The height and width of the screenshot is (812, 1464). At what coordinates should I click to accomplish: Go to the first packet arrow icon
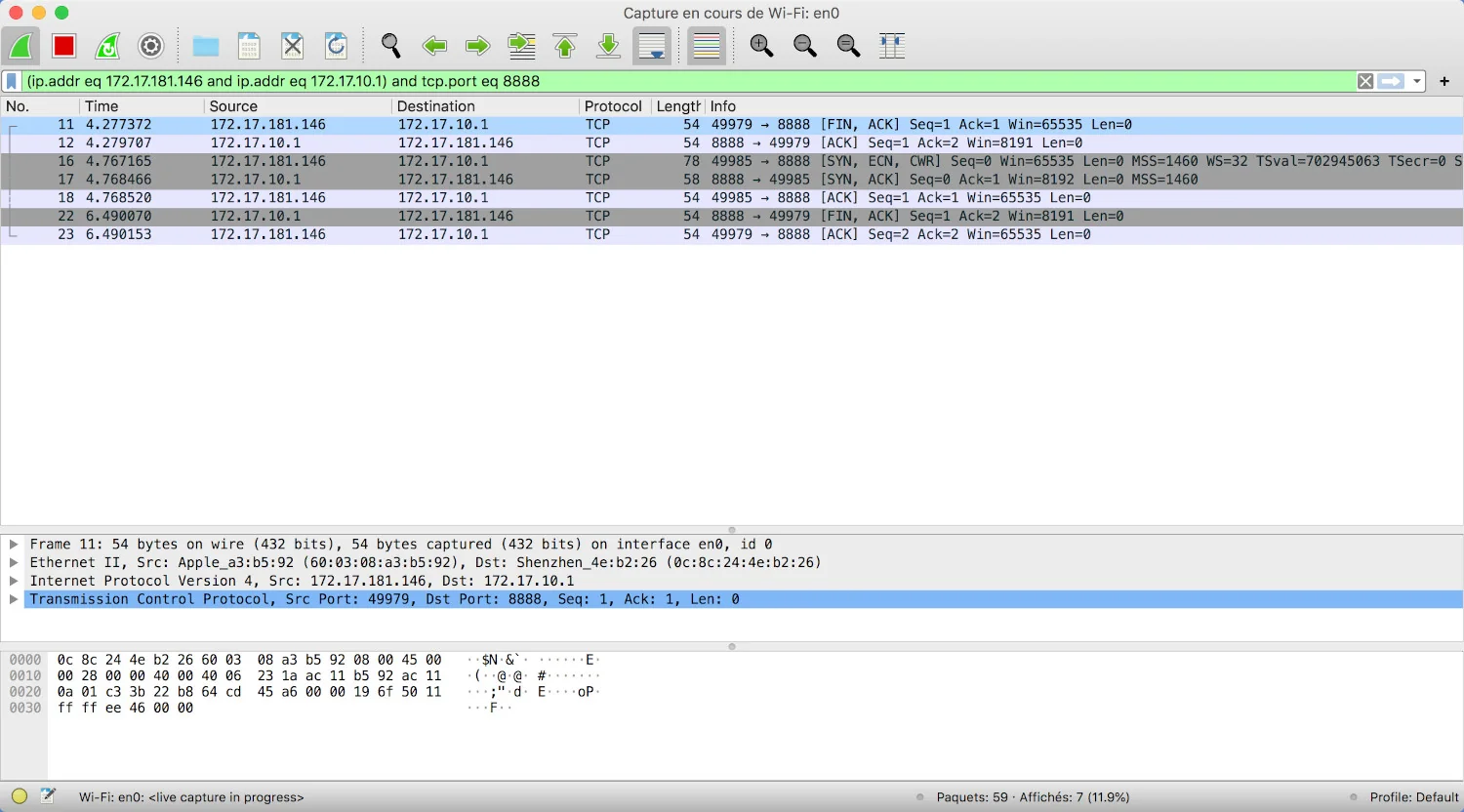[x=565, y=46]
